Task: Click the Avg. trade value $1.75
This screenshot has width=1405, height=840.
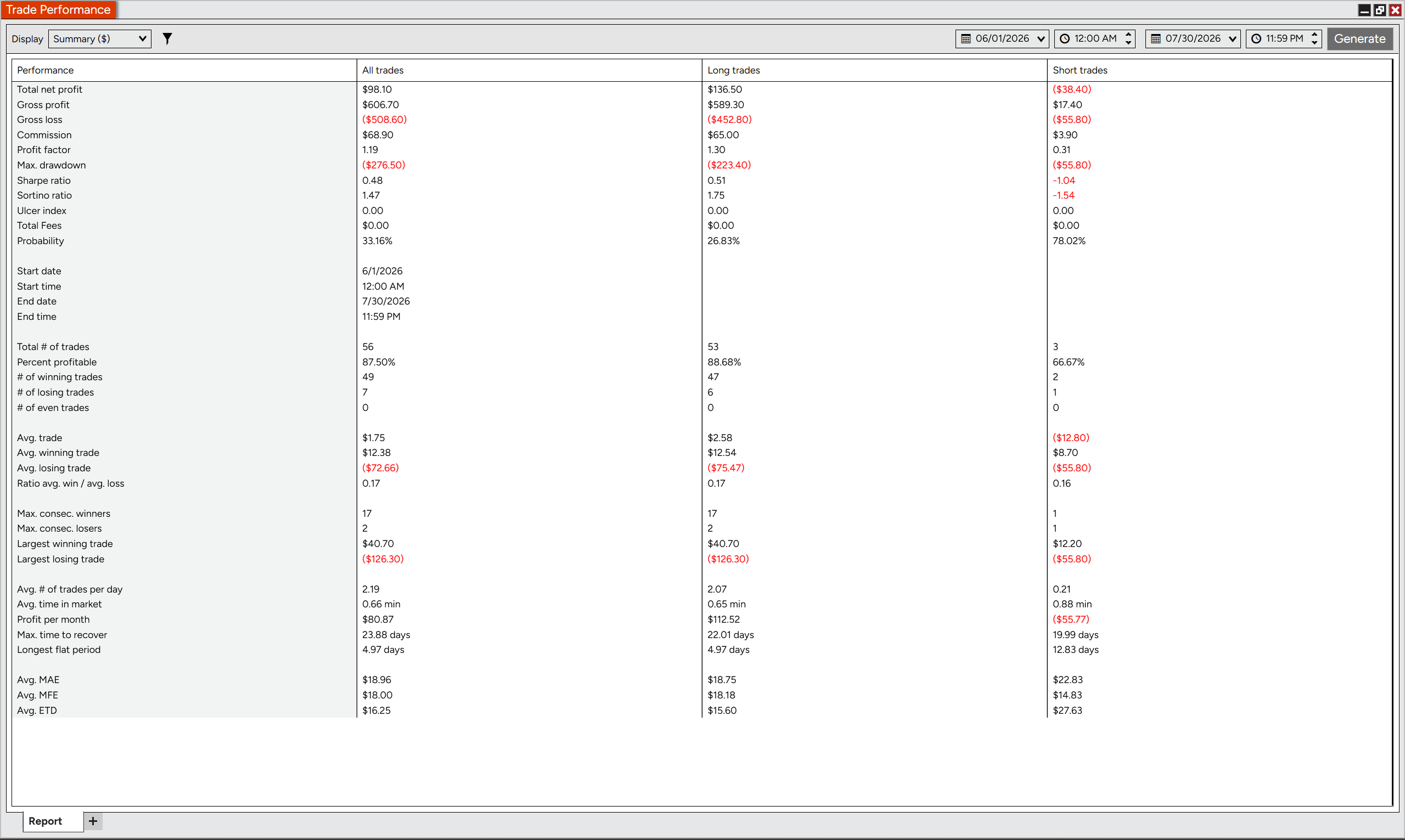Action: click(x=374, y=437)
